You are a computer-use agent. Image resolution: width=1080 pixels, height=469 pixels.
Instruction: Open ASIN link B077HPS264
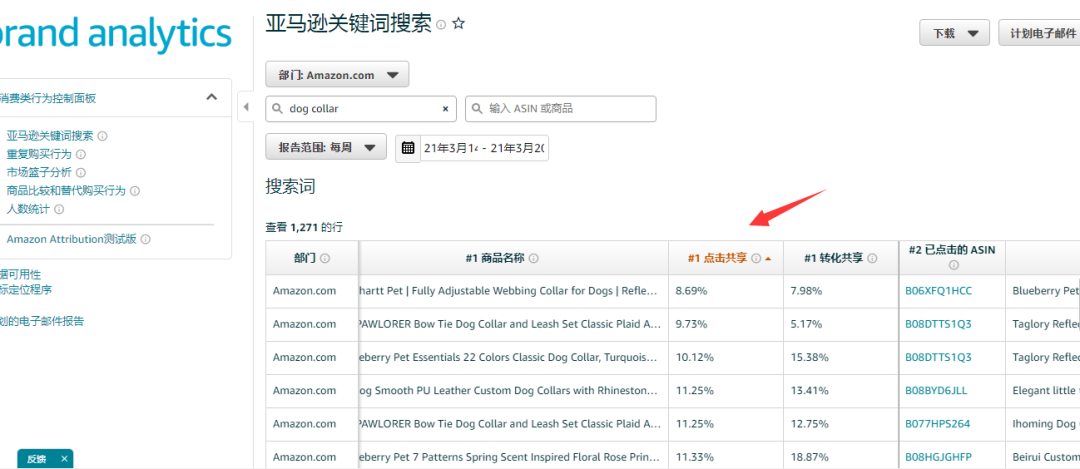click(937, 424)
